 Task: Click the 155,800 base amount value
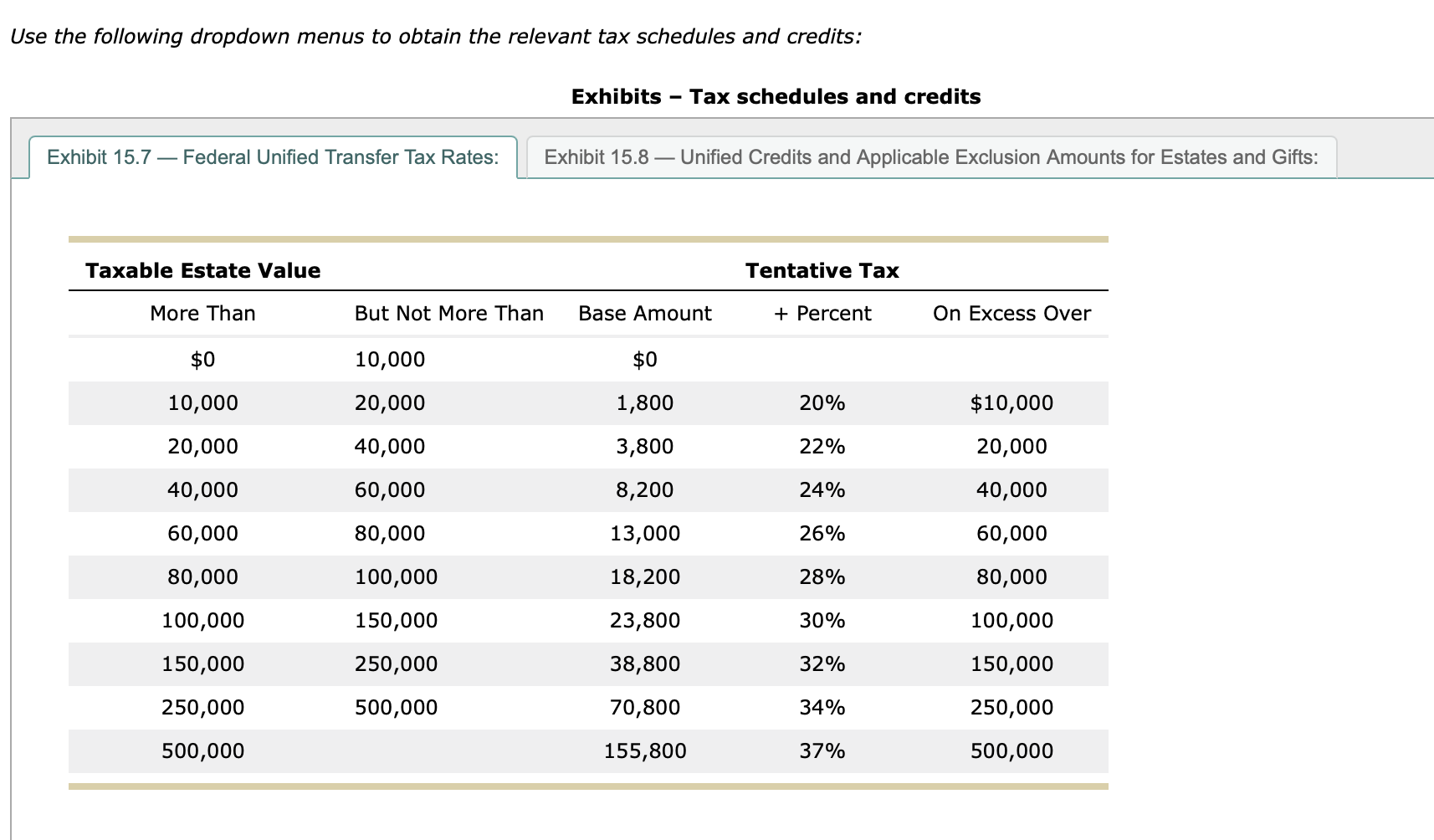[644, 750]
